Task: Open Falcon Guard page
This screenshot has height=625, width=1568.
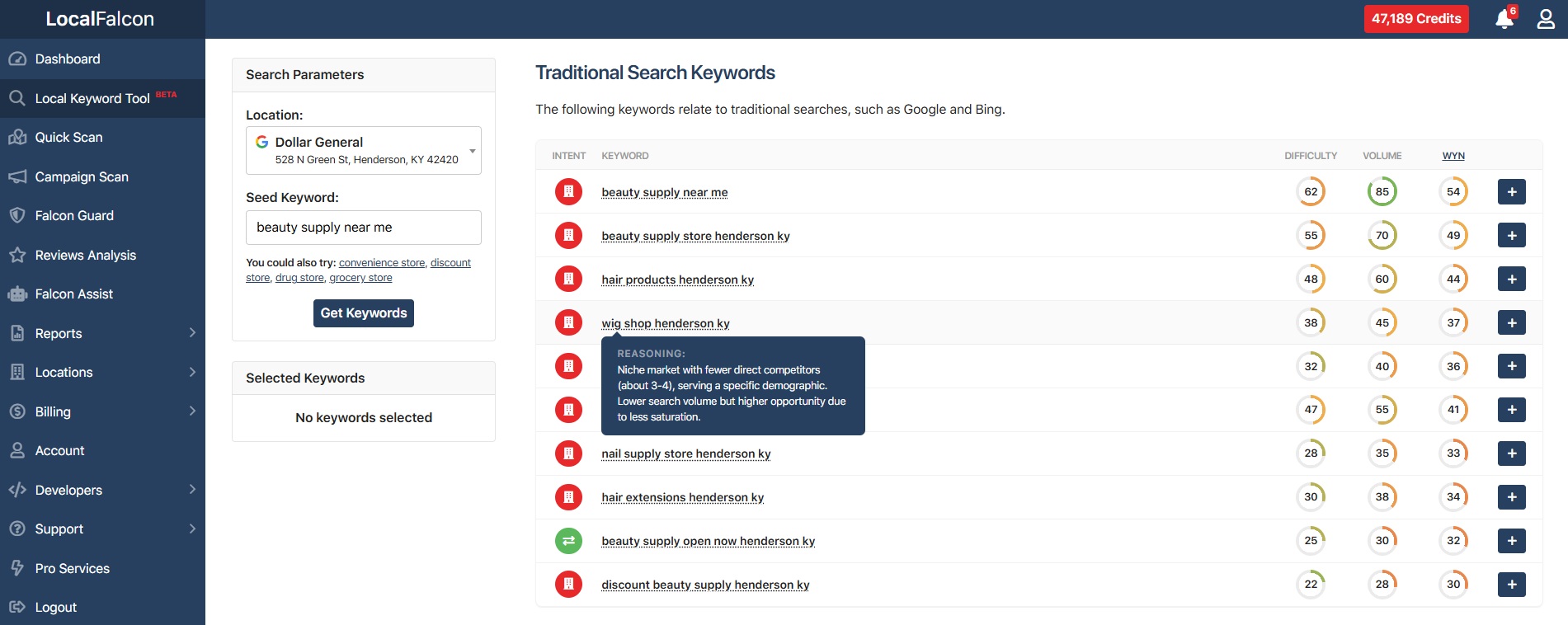Action: [102, 216]
